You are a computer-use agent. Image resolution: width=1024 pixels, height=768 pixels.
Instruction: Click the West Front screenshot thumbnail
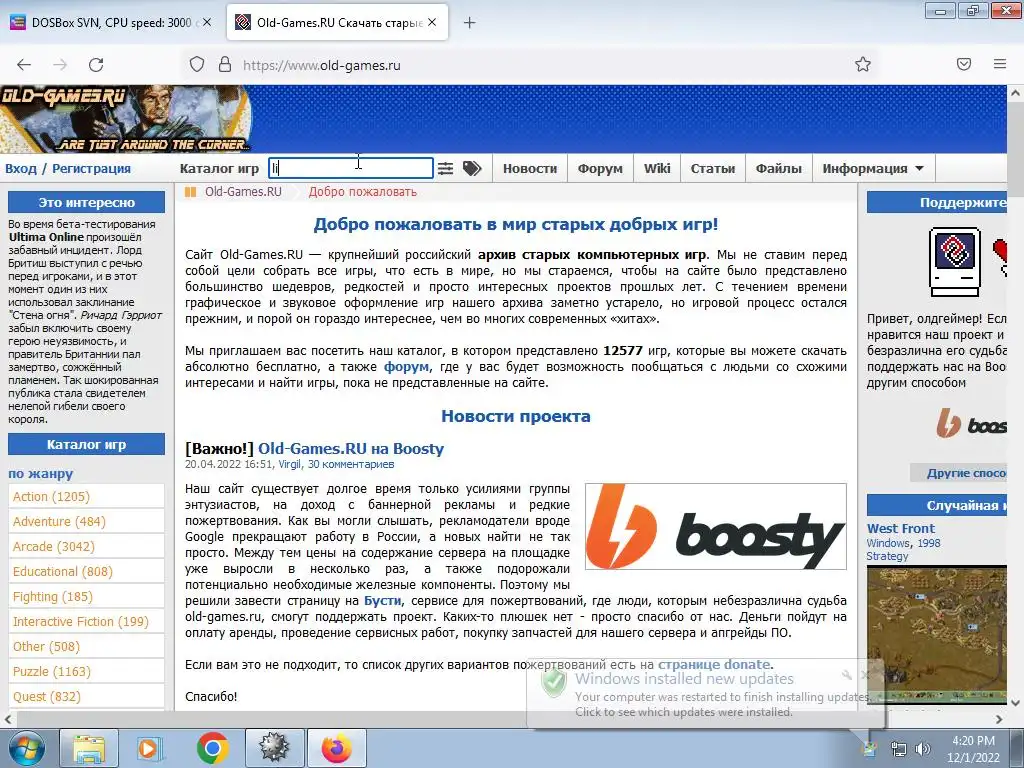point(936,635)
